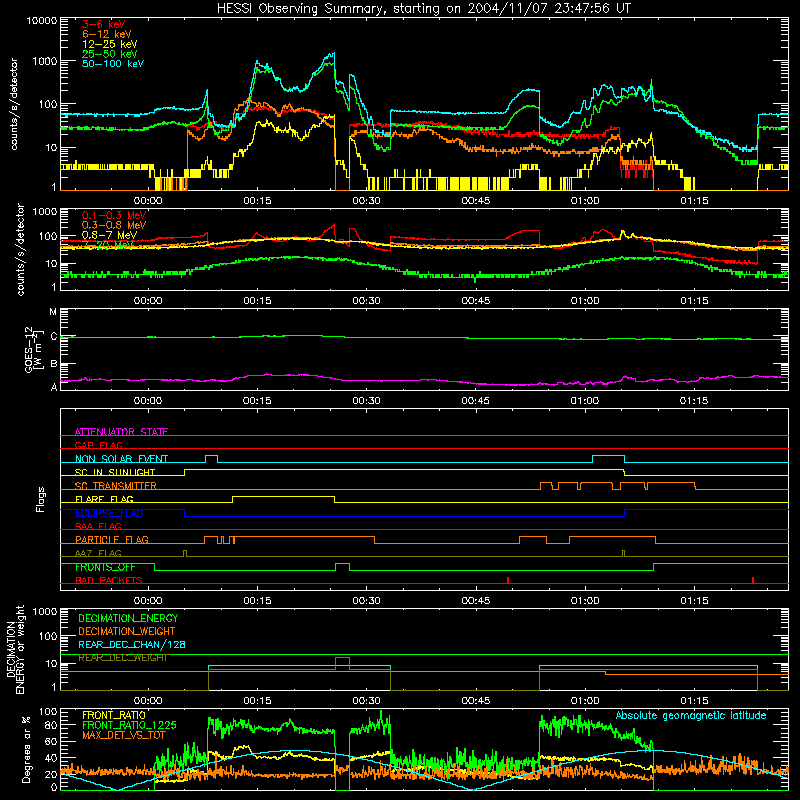The height and width of the screenshot is (800, 800).
Task: Click the DECIMATION_WEIGHT legend label
Action: (x=127, y=631)
